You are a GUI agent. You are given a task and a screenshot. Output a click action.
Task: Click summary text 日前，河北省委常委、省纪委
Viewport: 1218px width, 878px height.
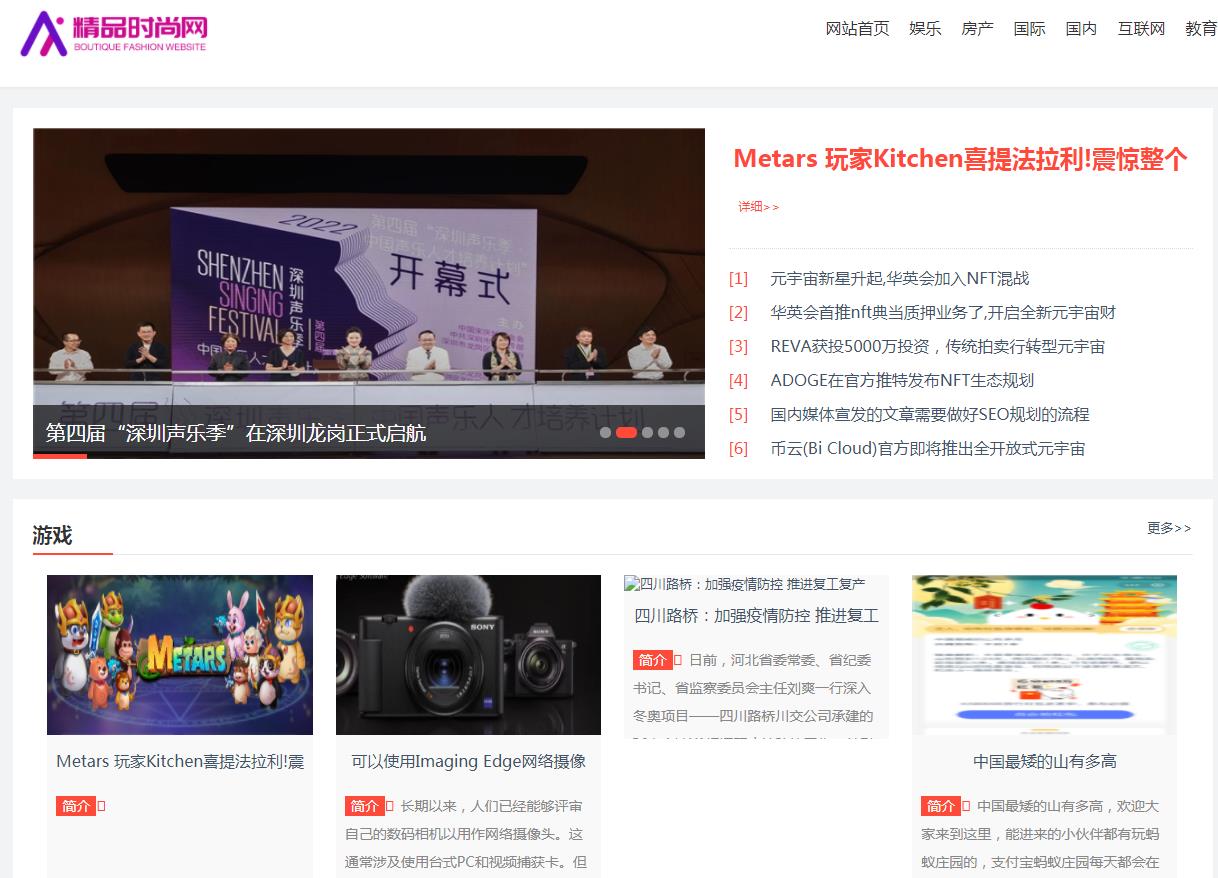coord(780,660)
